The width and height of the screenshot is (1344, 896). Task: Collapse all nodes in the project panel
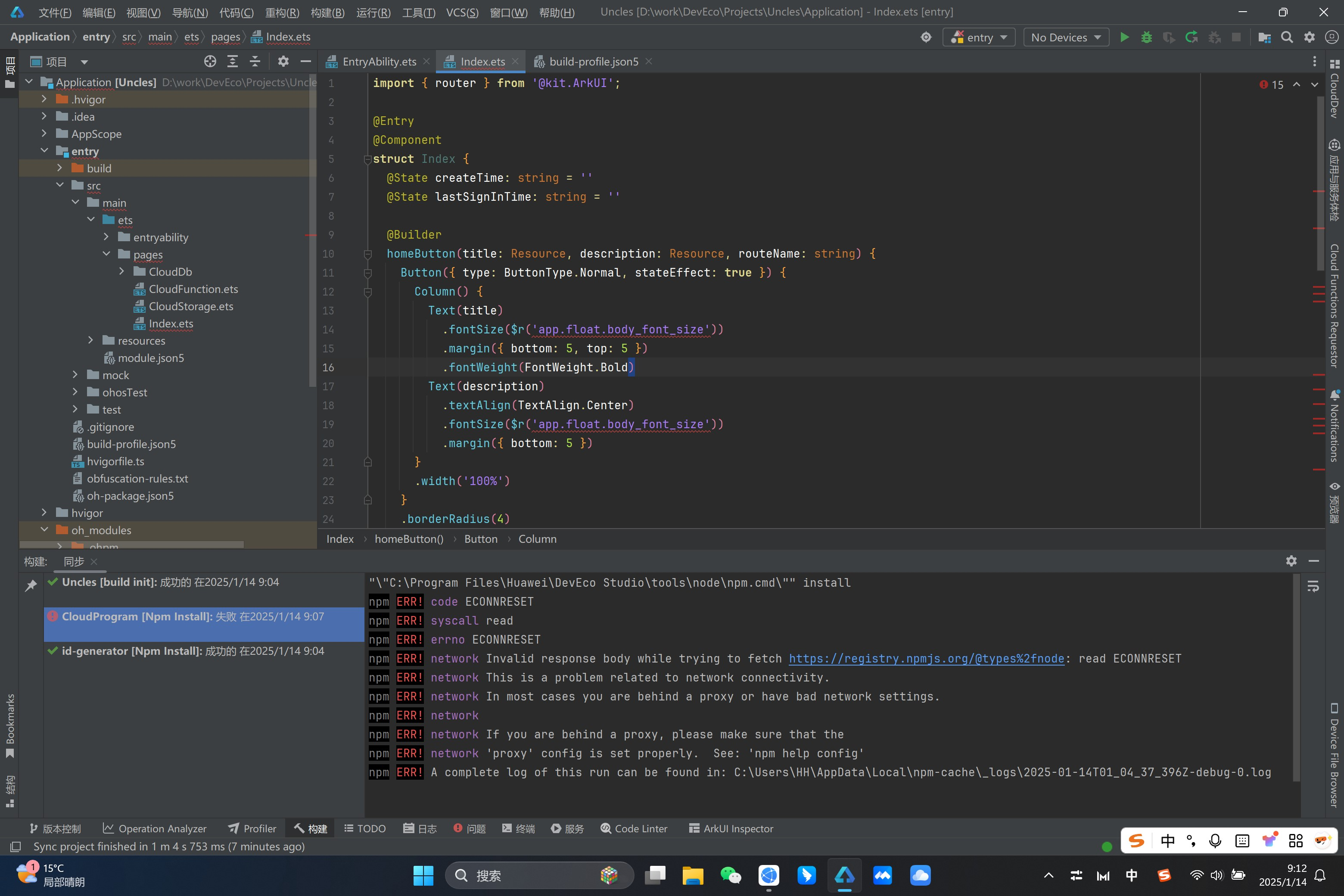coord(255,61)
